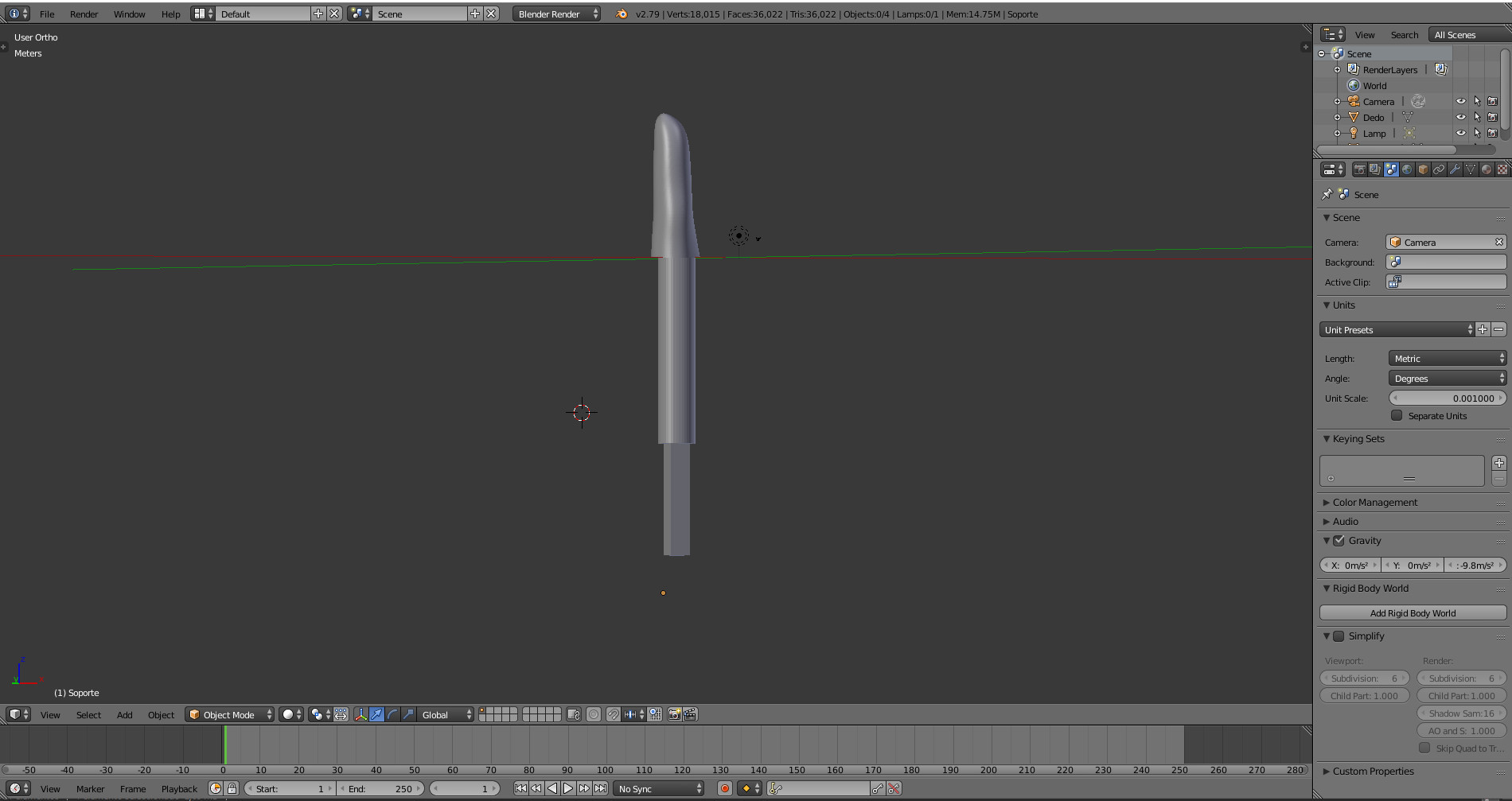1512x801 pixels.
Task: Click the Unit Scale value field
Action: [1448, 398]
